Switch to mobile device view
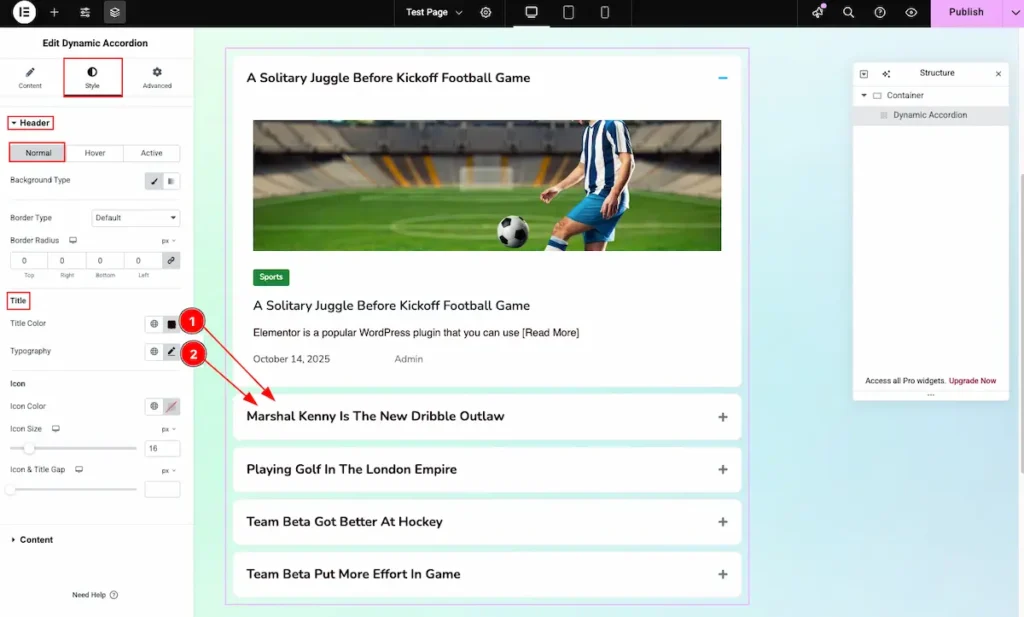The image size is (1024, 617). pos(605,13)
